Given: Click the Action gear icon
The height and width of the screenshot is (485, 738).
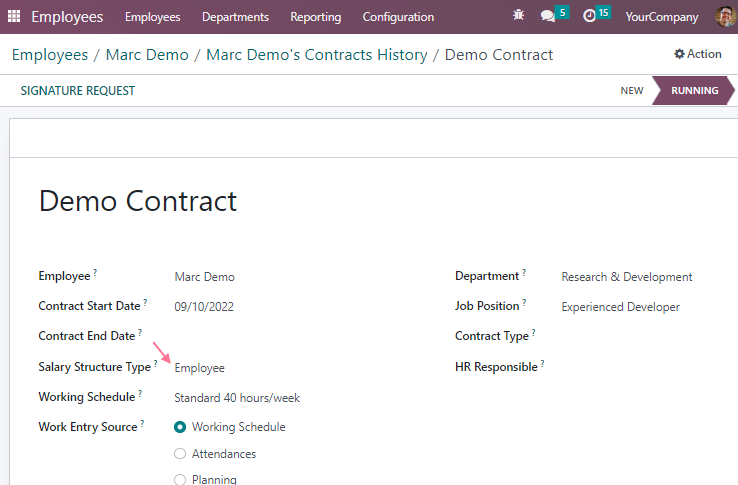Looking at the screenshot, I should point(679,54).
